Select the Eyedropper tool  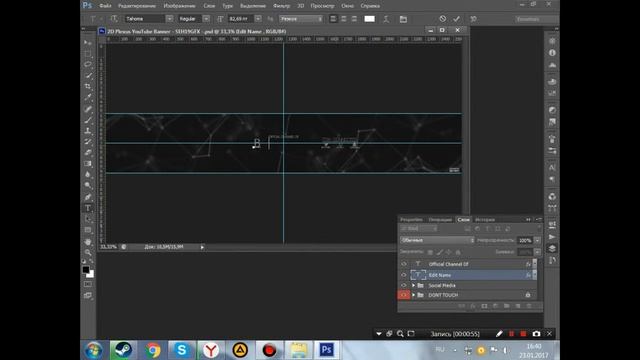[x=88, y=98]
